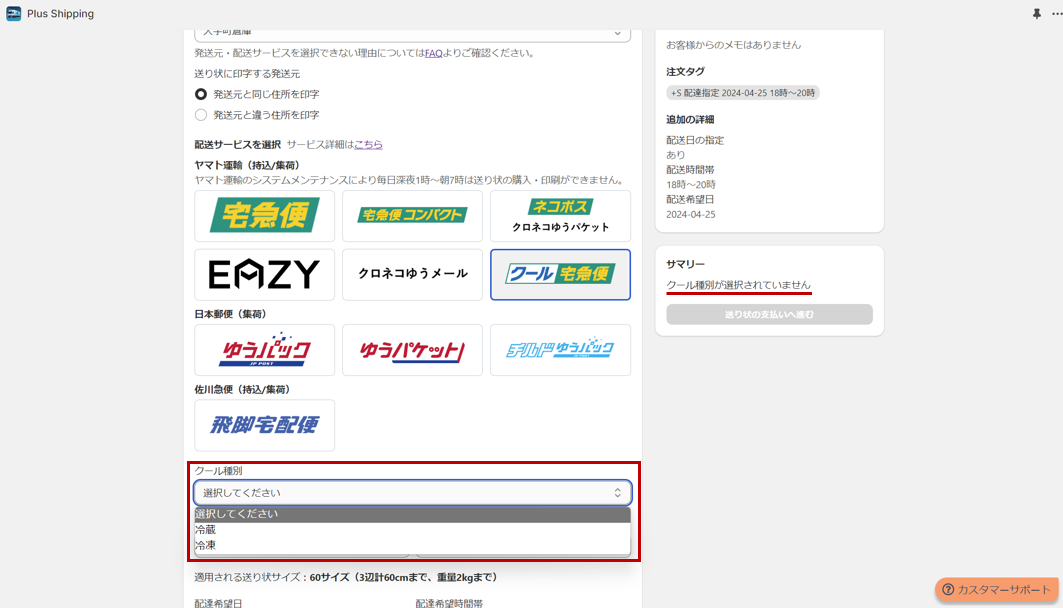Click the +S 配達指定 2024-04-25 order tag
Screen dimensions: 1063x608
pyautogui.click(x=742, y=93)
